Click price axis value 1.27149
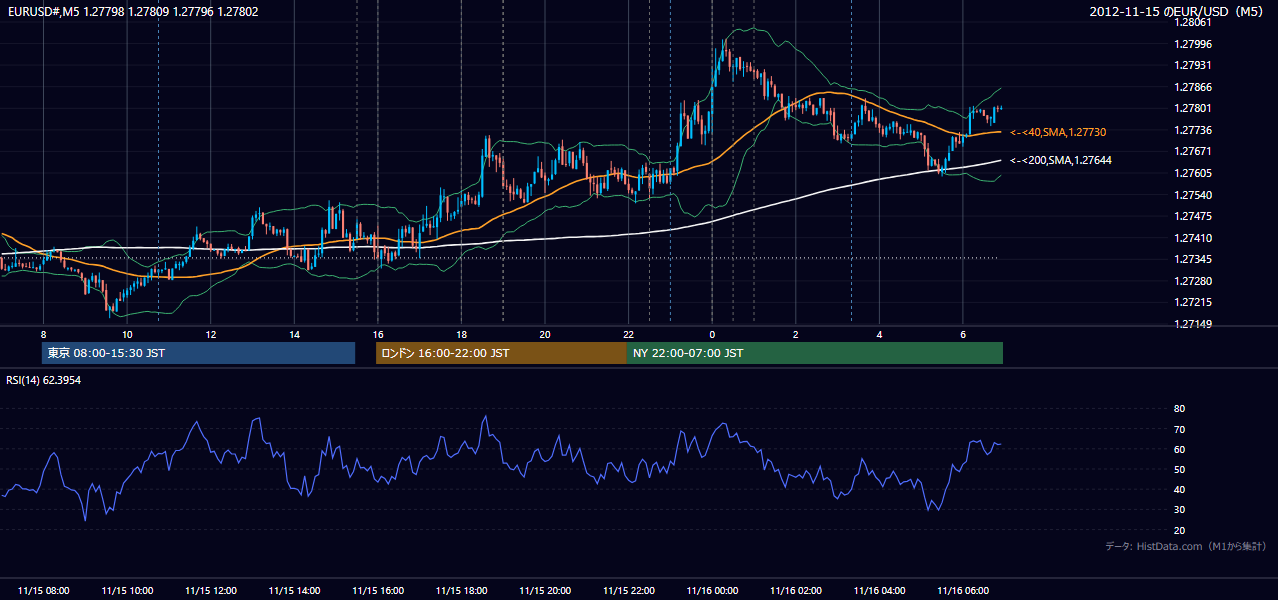 (x=1193, y=324)
